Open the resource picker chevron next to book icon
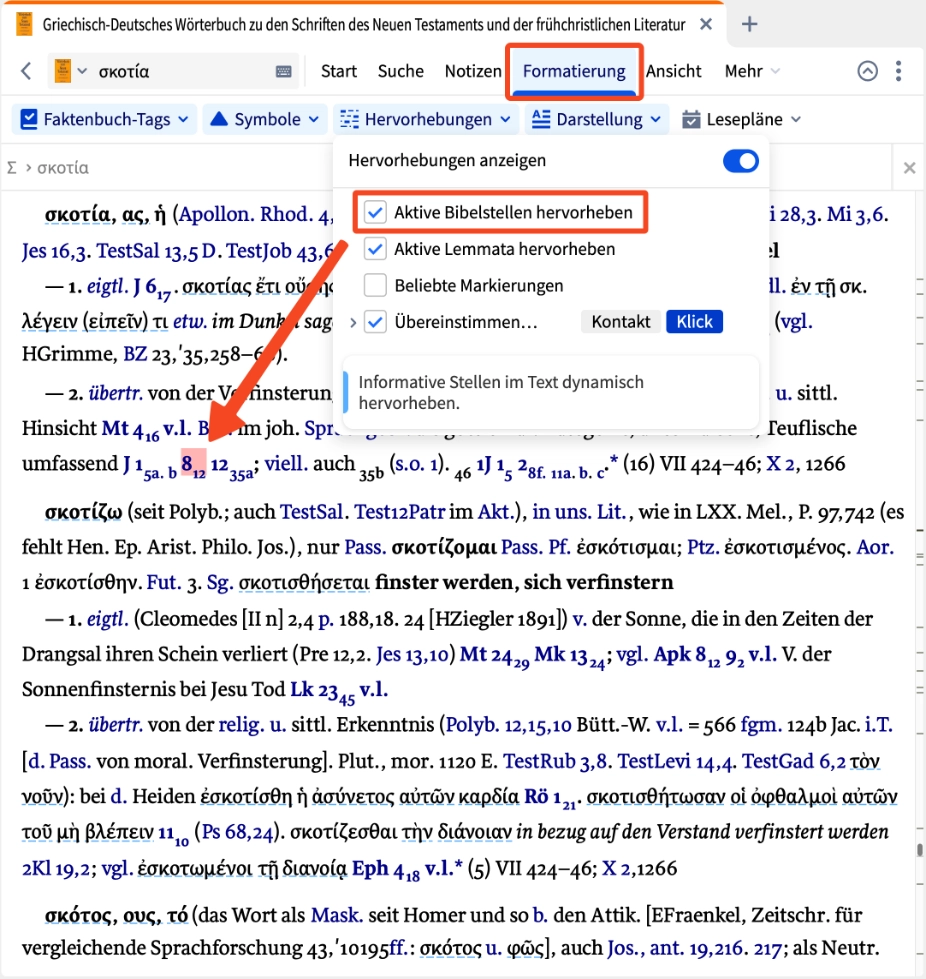 pos(82,71)
